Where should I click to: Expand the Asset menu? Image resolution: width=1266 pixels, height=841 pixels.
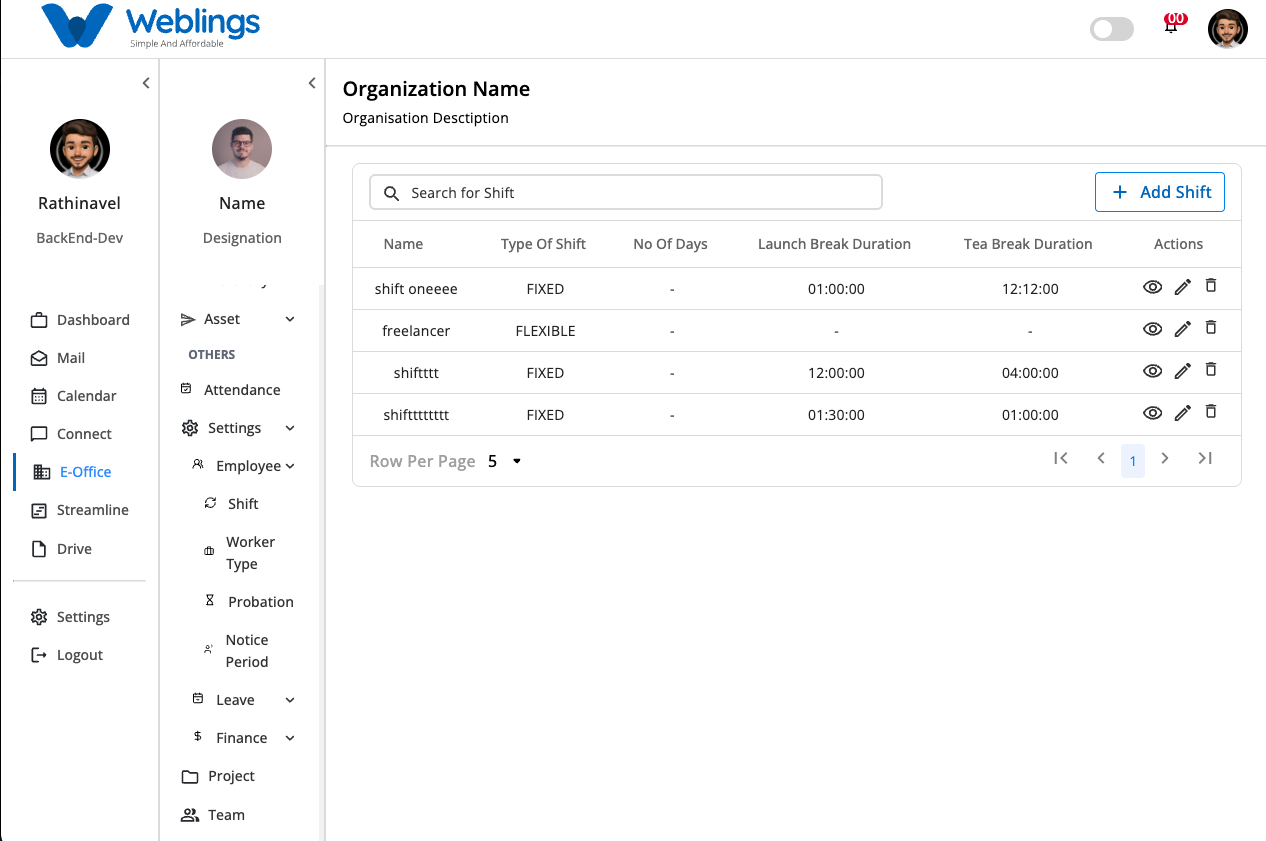click(290, 319)
